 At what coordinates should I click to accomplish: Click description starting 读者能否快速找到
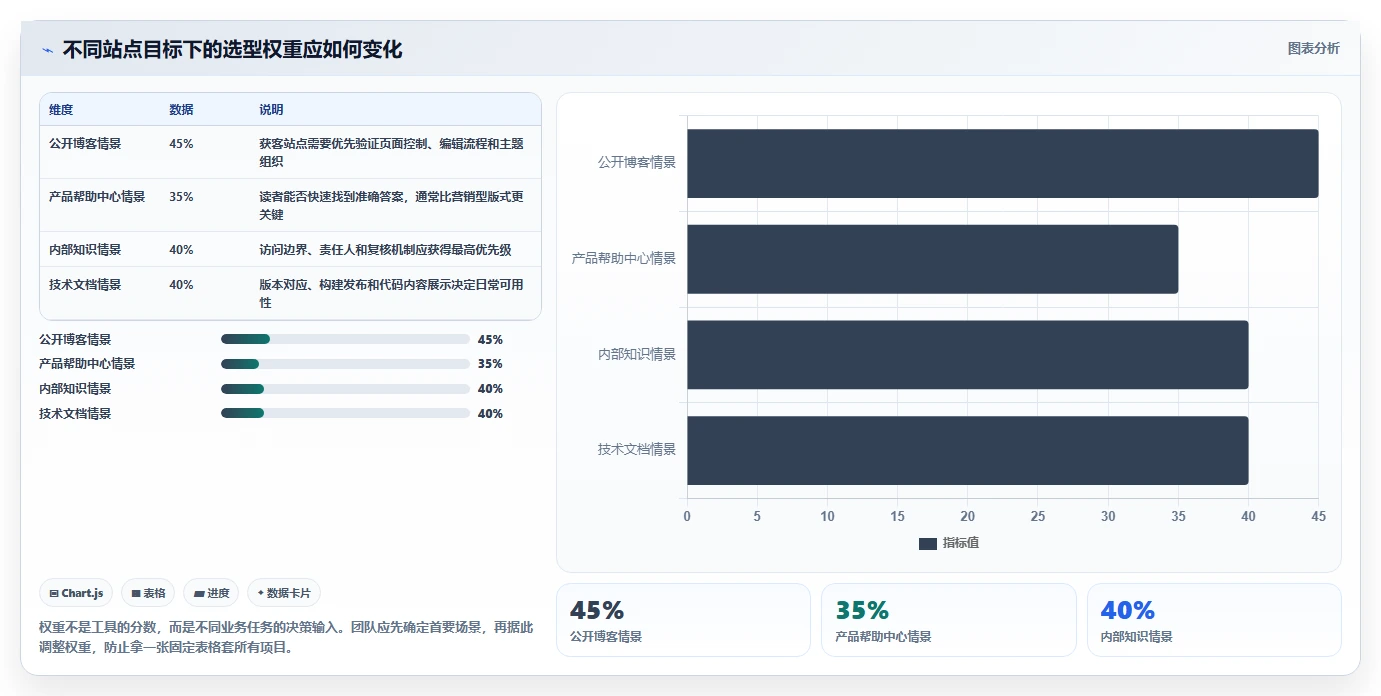(x=391, y=205)
